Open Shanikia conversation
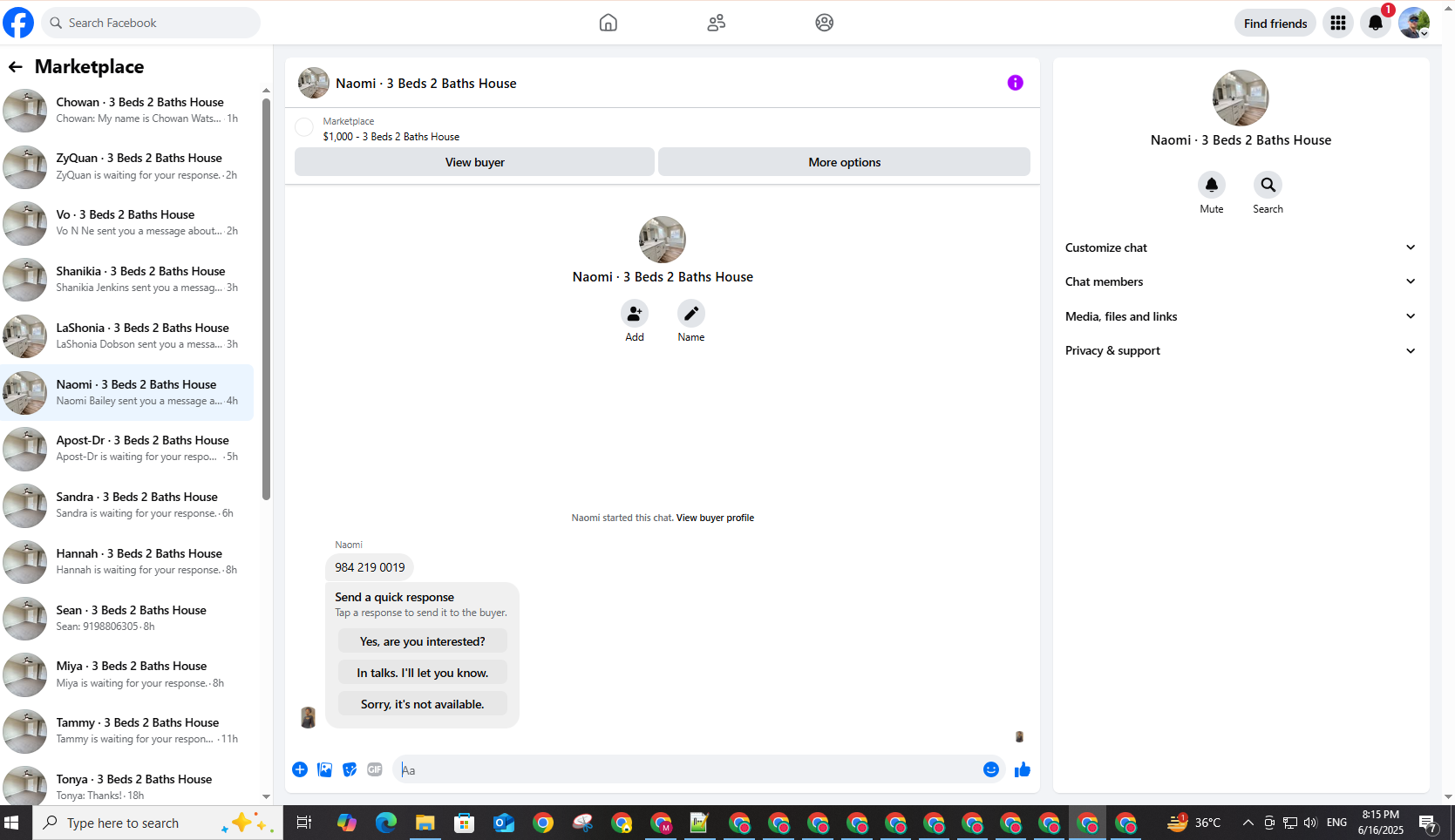Viewport: 1455px width, 840px height. coord(128,280)
